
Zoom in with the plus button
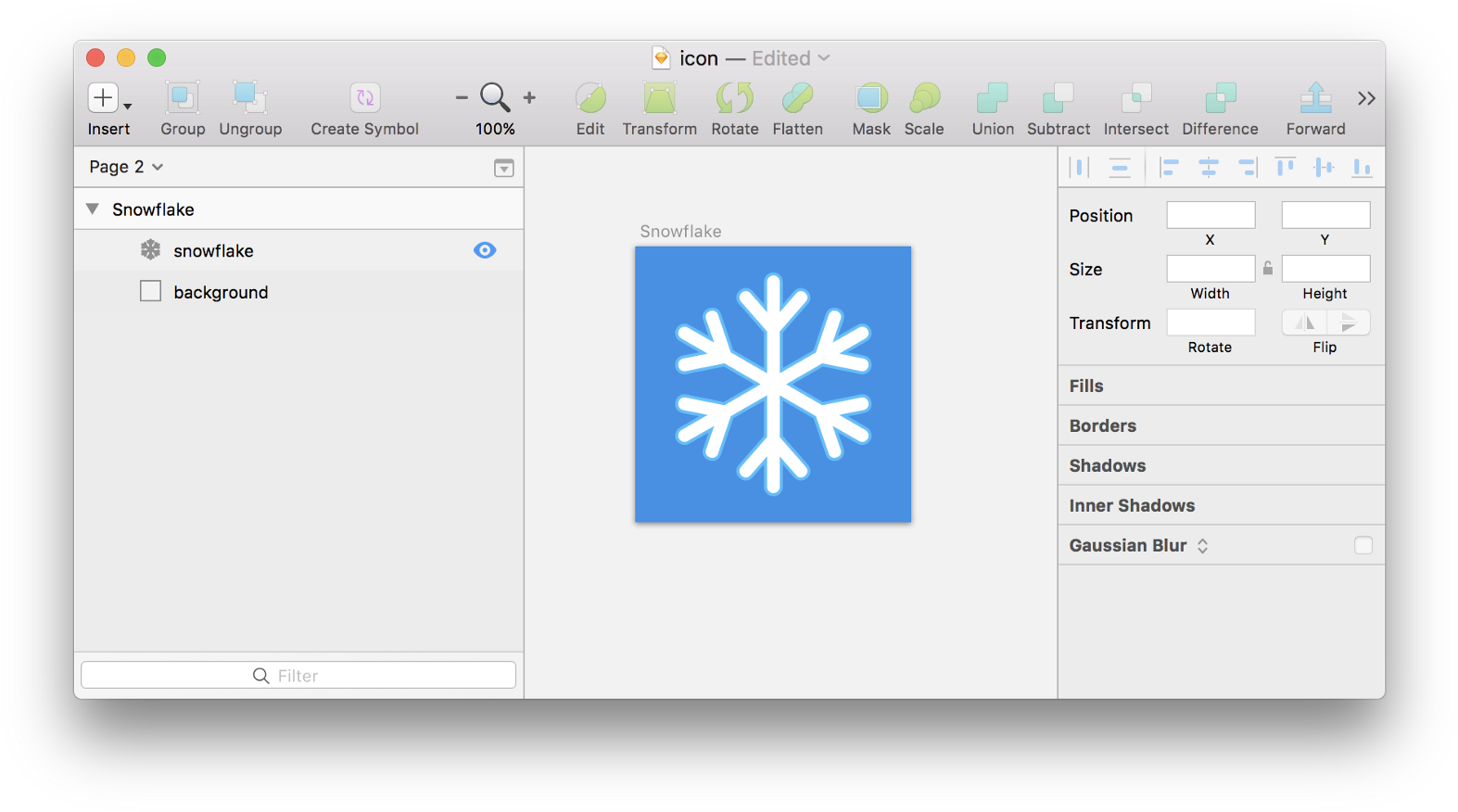point(529,97)
